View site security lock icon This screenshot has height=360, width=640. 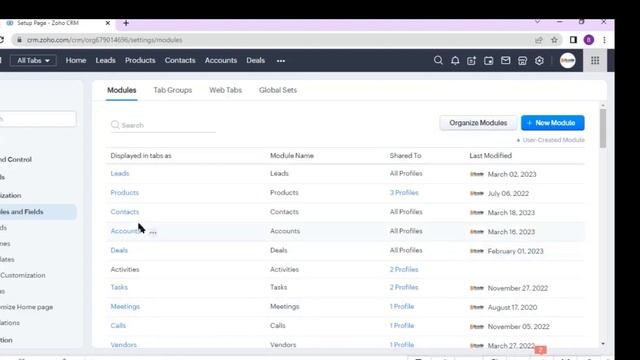[19, 40]
